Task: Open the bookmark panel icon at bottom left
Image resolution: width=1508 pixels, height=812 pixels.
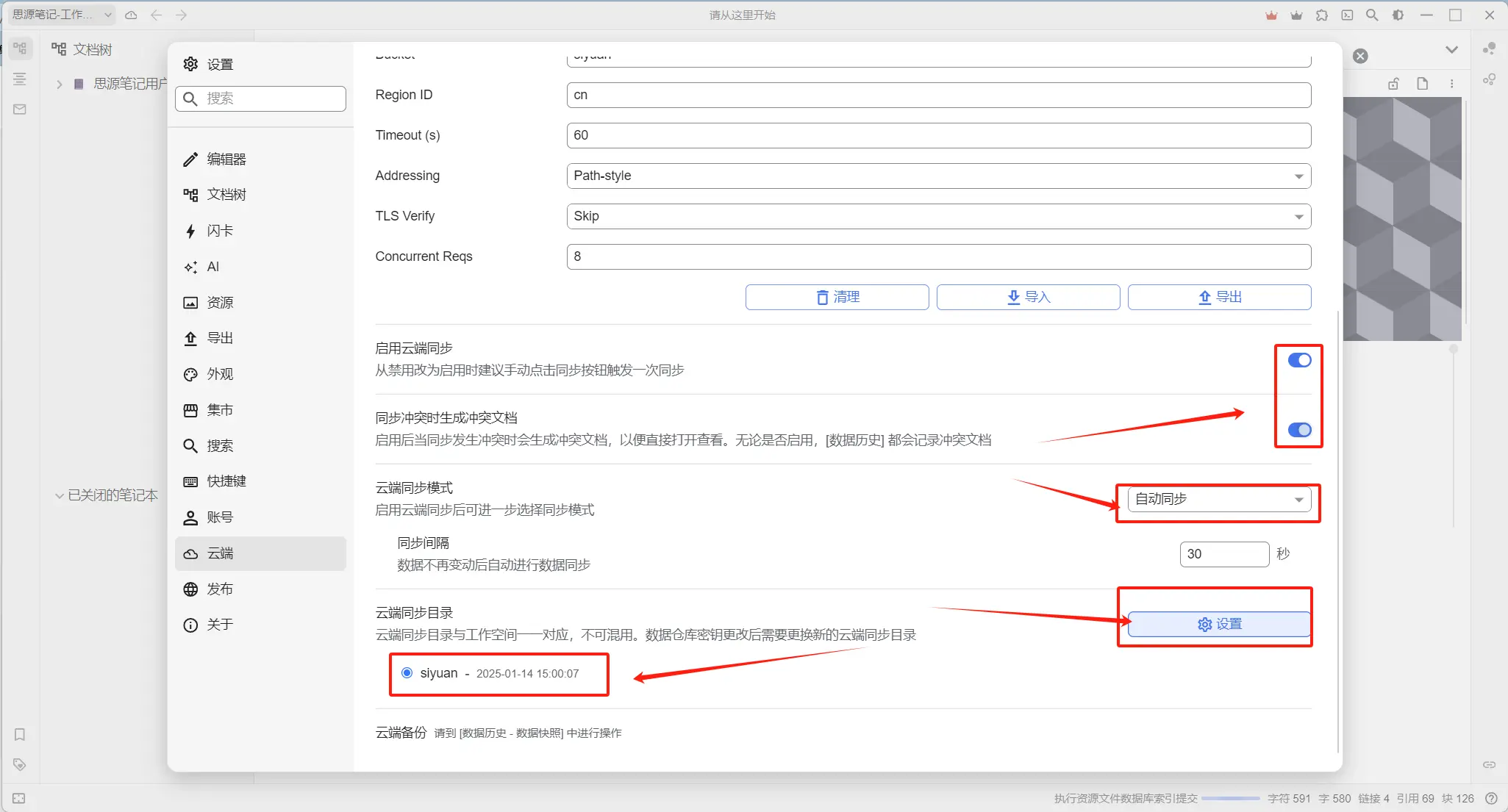Action: [x=20, y=735]
